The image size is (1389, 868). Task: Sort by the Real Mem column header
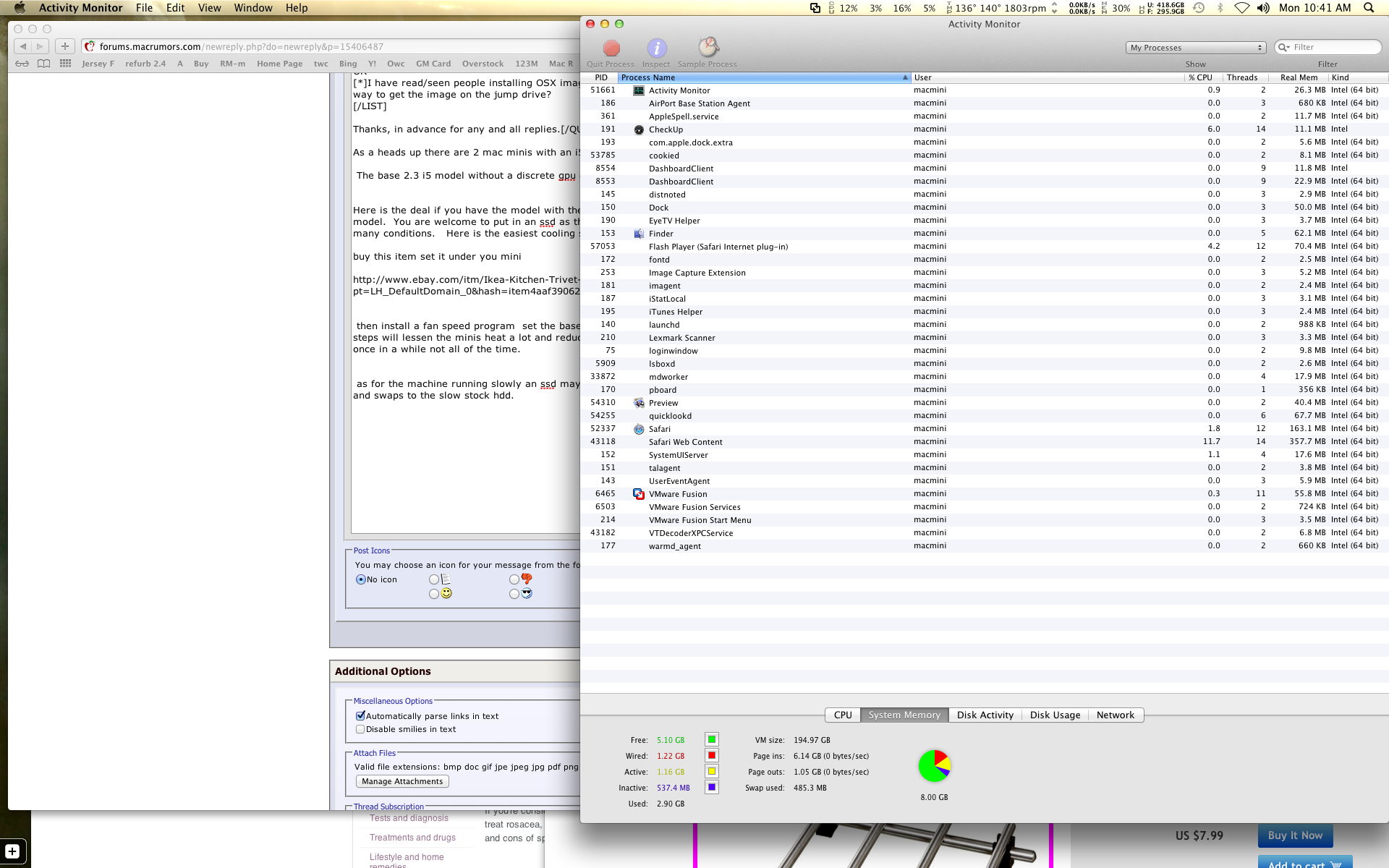click(1299, 77)
